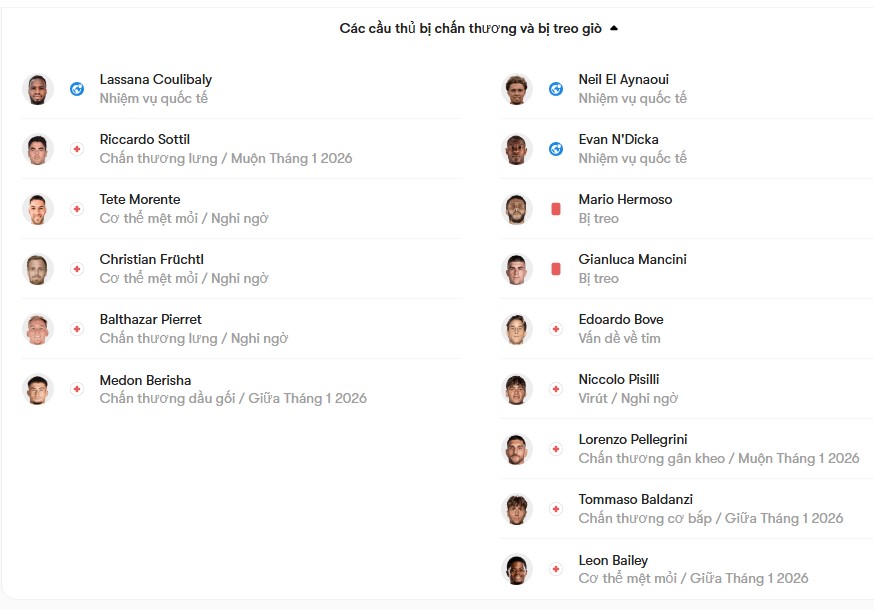Open Riccardo Sottil's player name link
Image resolution: width=874 pixels, height=610 pixels.
point(145,139)
